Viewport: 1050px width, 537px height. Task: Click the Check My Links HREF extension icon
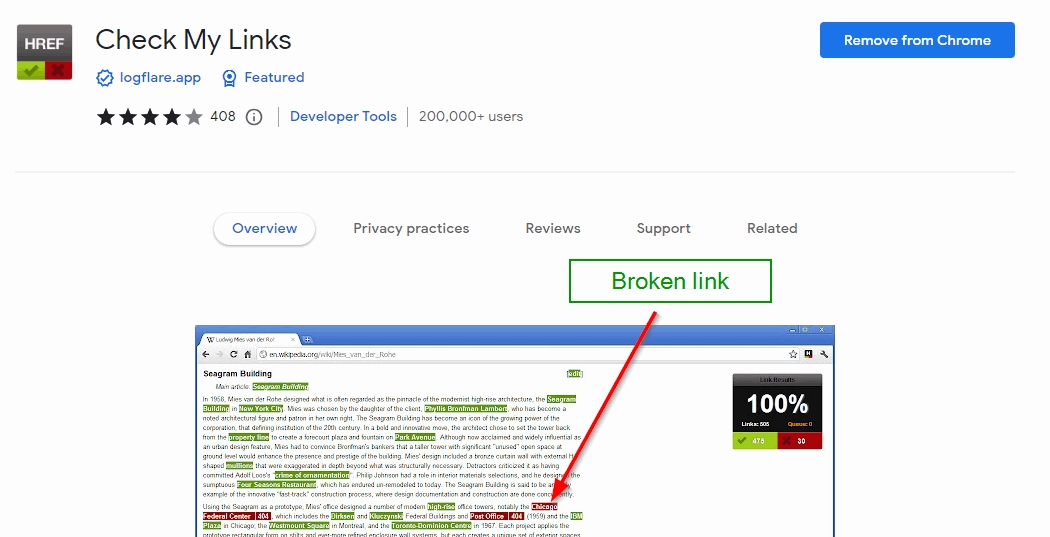pos(45,52)
